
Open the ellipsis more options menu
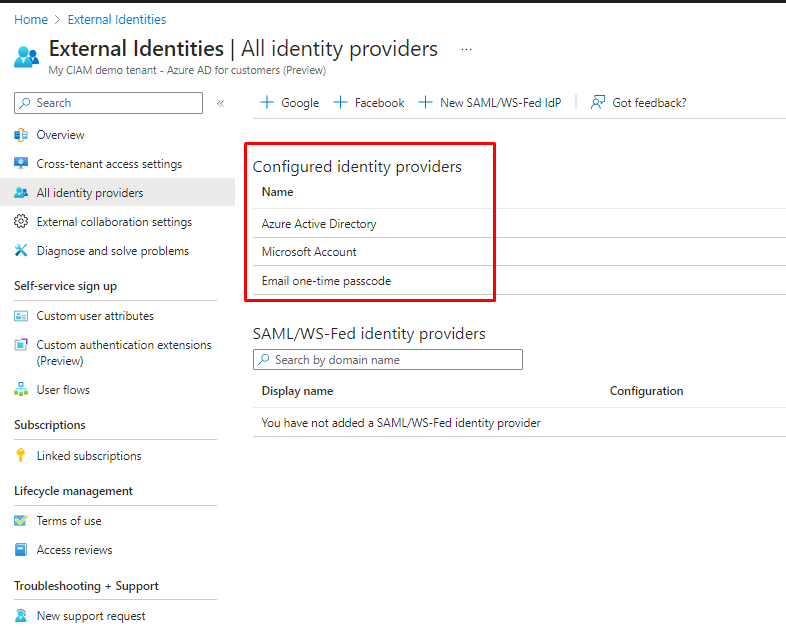466,49
